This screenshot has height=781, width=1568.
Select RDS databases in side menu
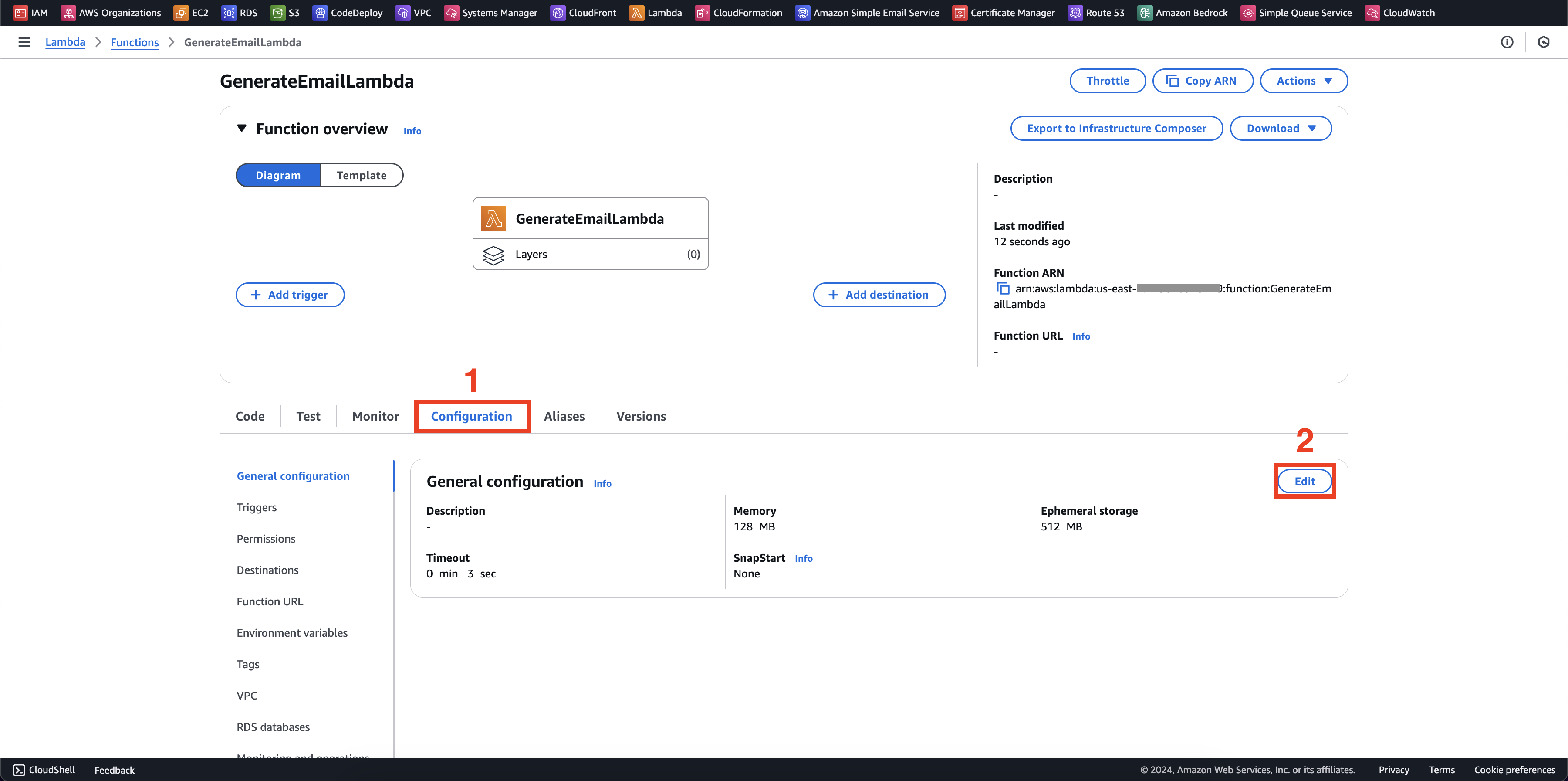click(x=273, y=727)
